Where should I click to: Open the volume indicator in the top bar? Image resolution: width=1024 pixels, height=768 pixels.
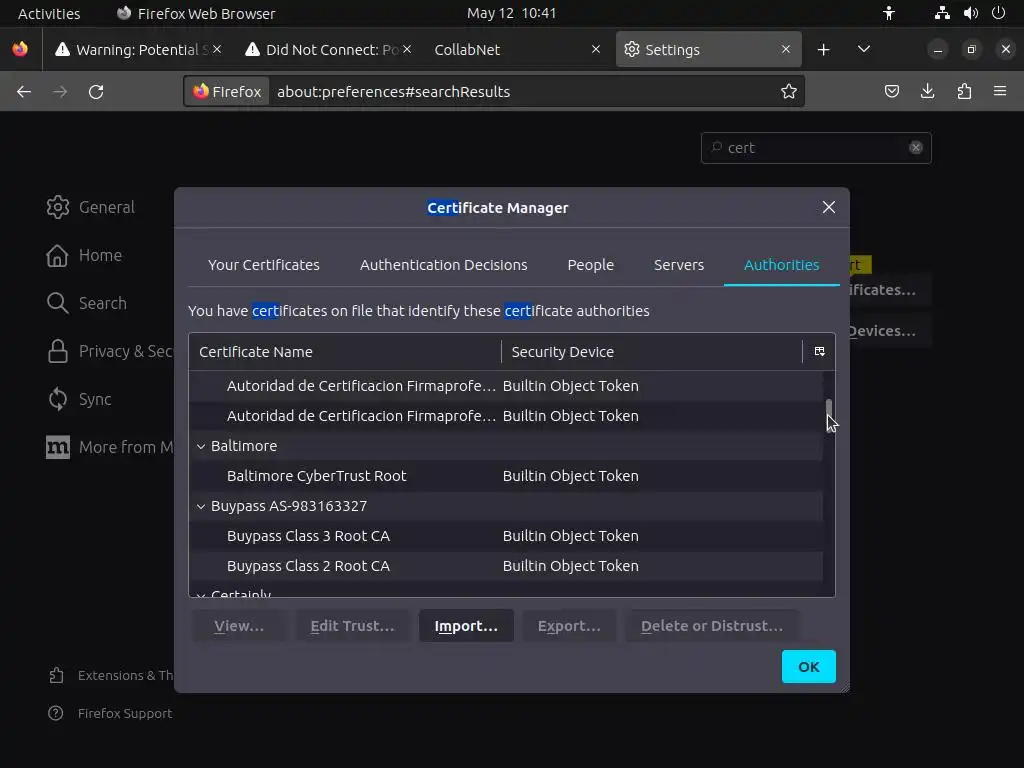(x=970, y=13)
